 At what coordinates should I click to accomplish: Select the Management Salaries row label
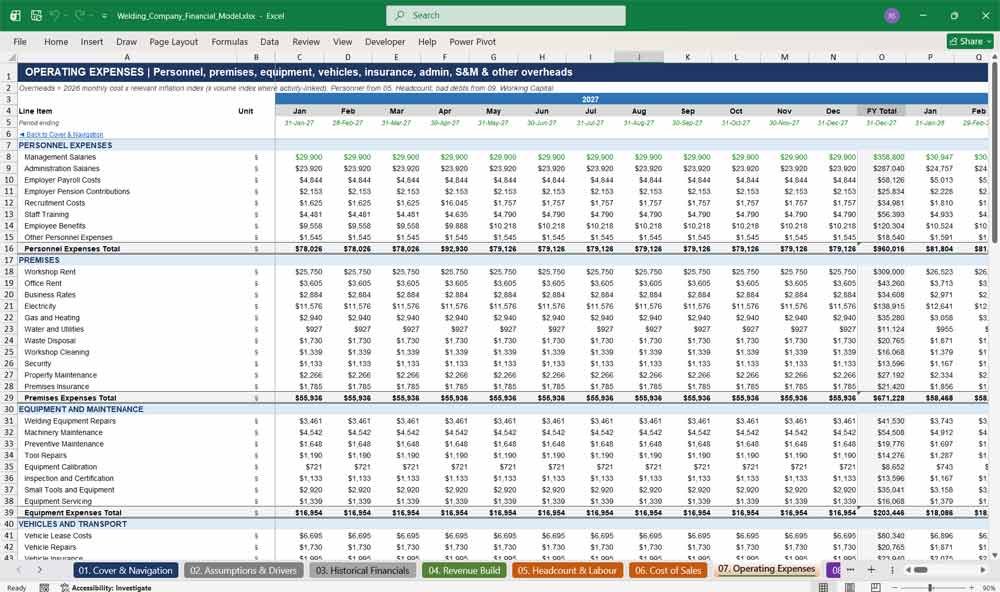(x=60, y=157)
